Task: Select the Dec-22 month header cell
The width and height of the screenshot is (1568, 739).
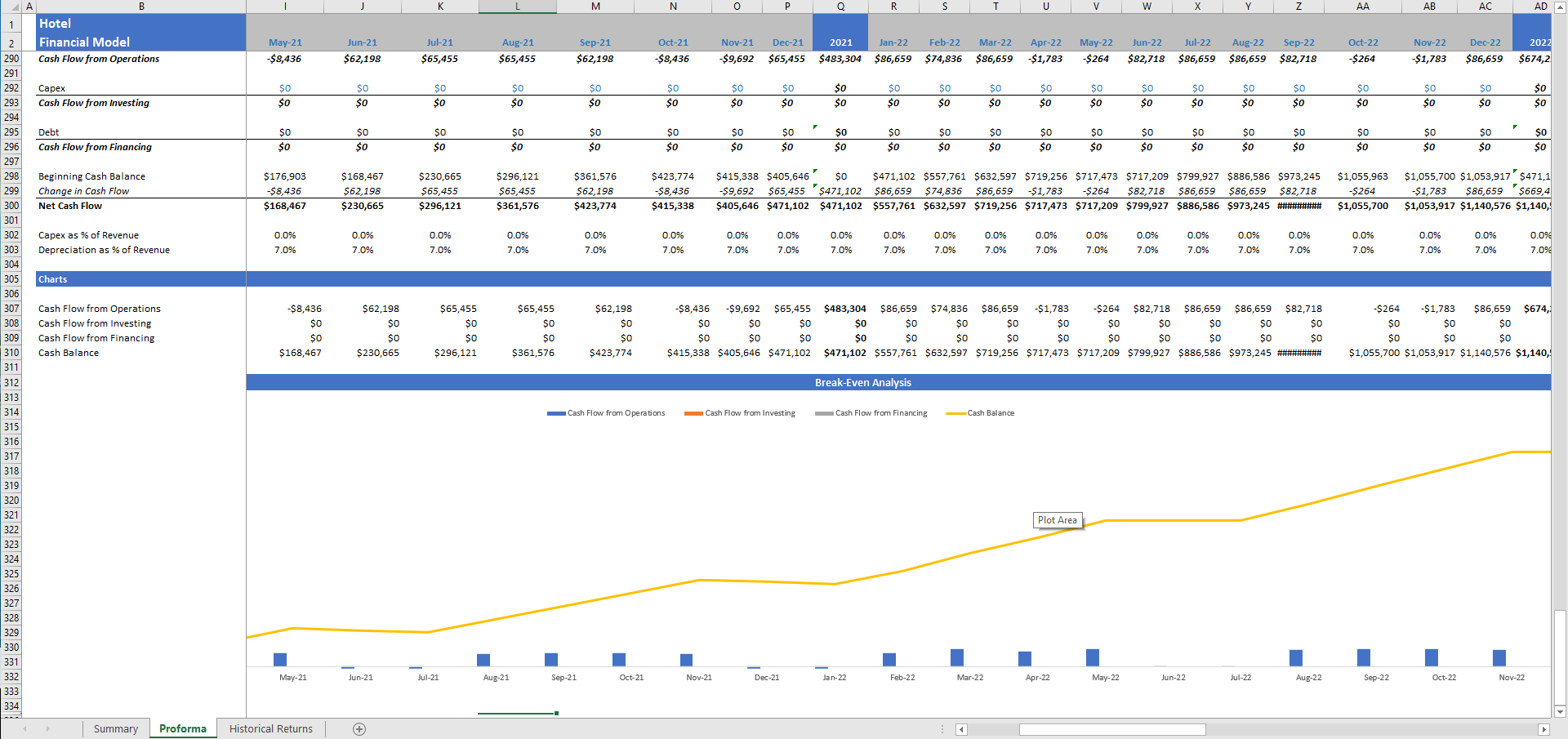Action: 1485,42
